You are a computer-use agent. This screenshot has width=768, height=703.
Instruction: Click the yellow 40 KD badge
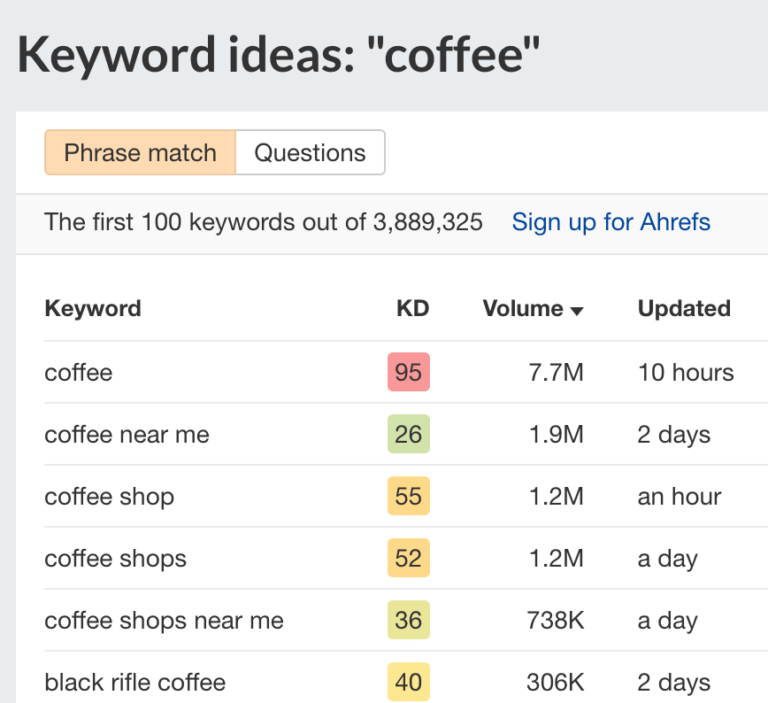(408, 683)
